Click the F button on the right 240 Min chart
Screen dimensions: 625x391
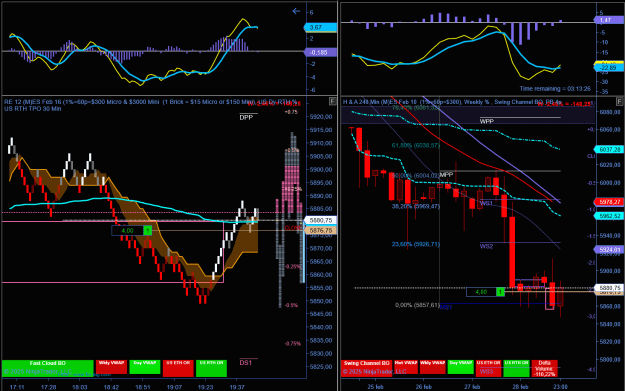(619, 101)
